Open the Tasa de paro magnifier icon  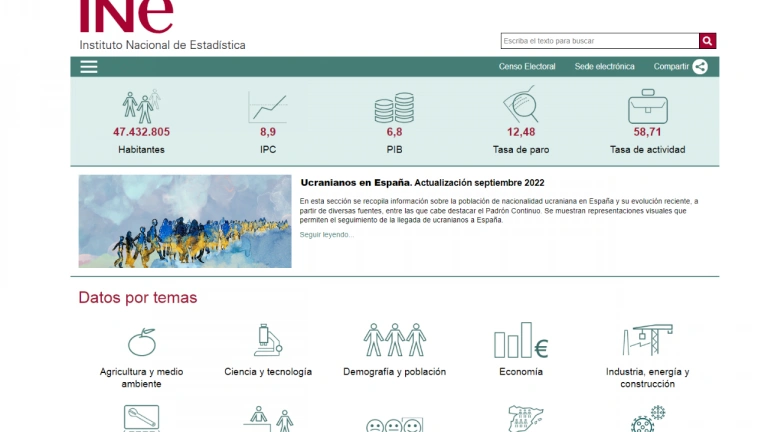(x=521, y=106)
